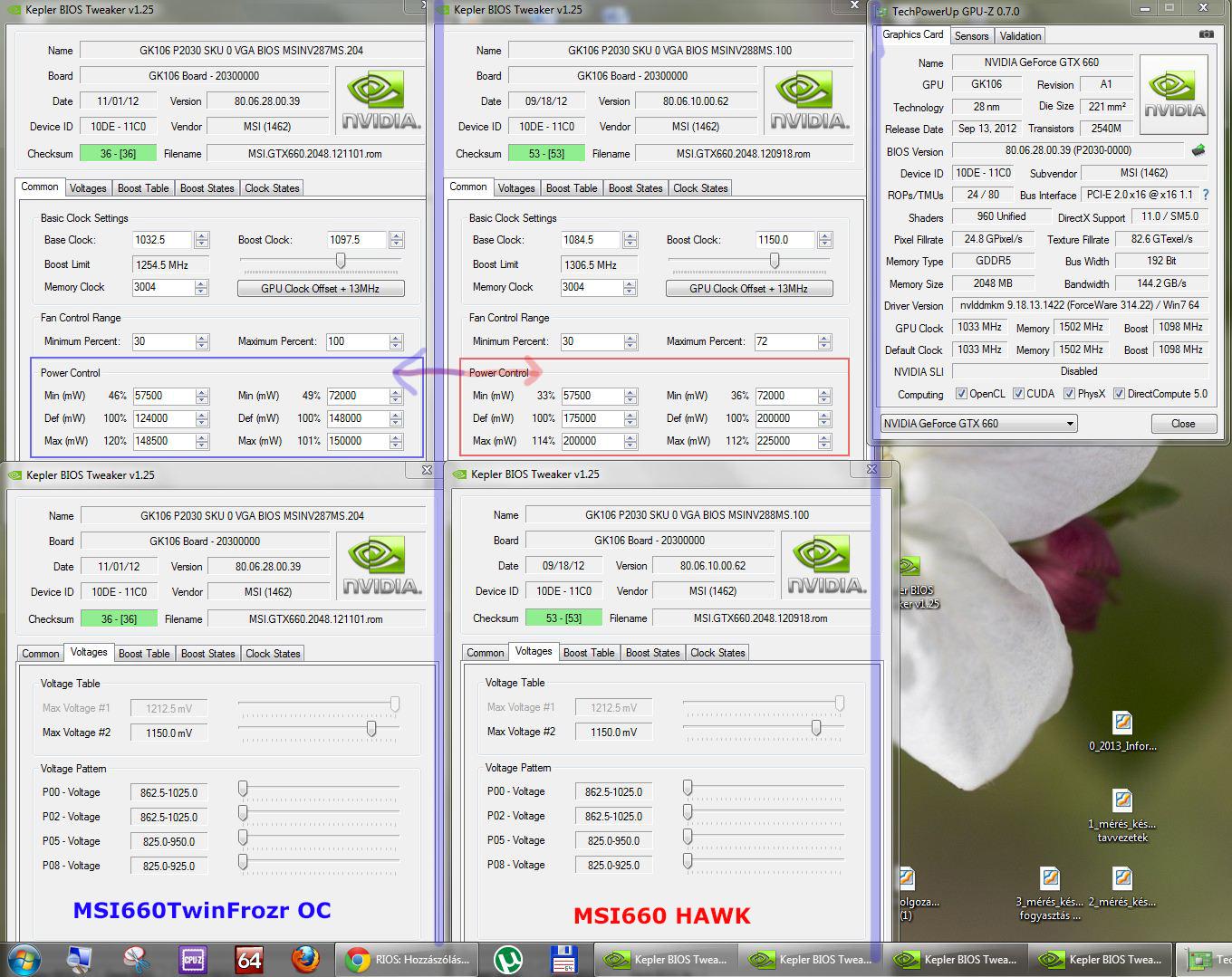This screenshot has height=977, width=1232.
Task: Click the blue question mark beside Bus Interface
Action: pyautogui.click(x=1206, y=195)
